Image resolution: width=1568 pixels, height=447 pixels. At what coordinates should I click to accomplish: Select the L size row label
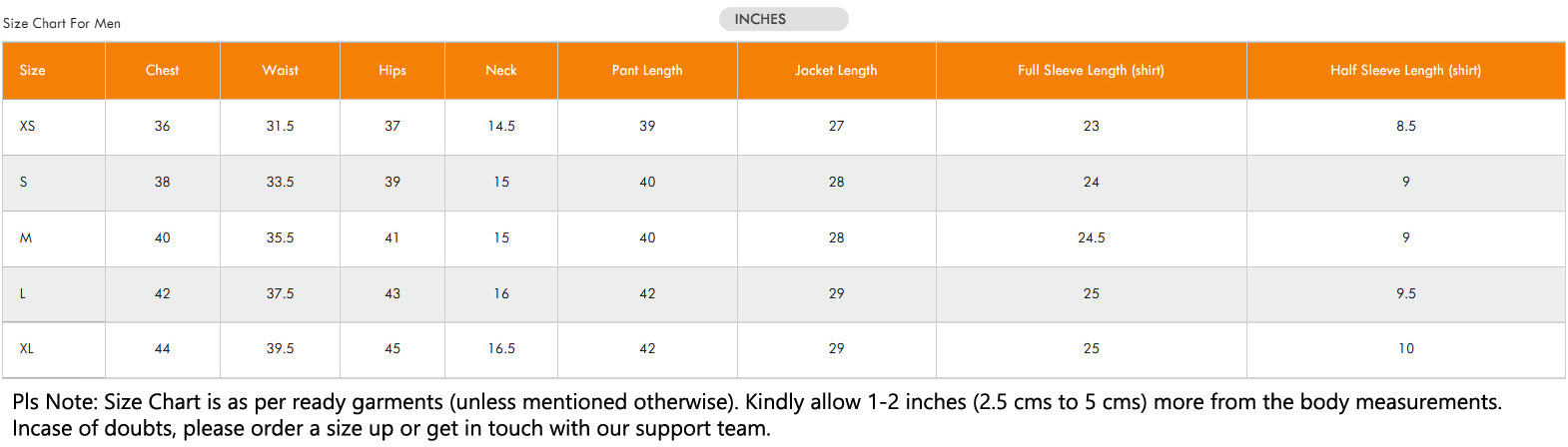[22, 293]
